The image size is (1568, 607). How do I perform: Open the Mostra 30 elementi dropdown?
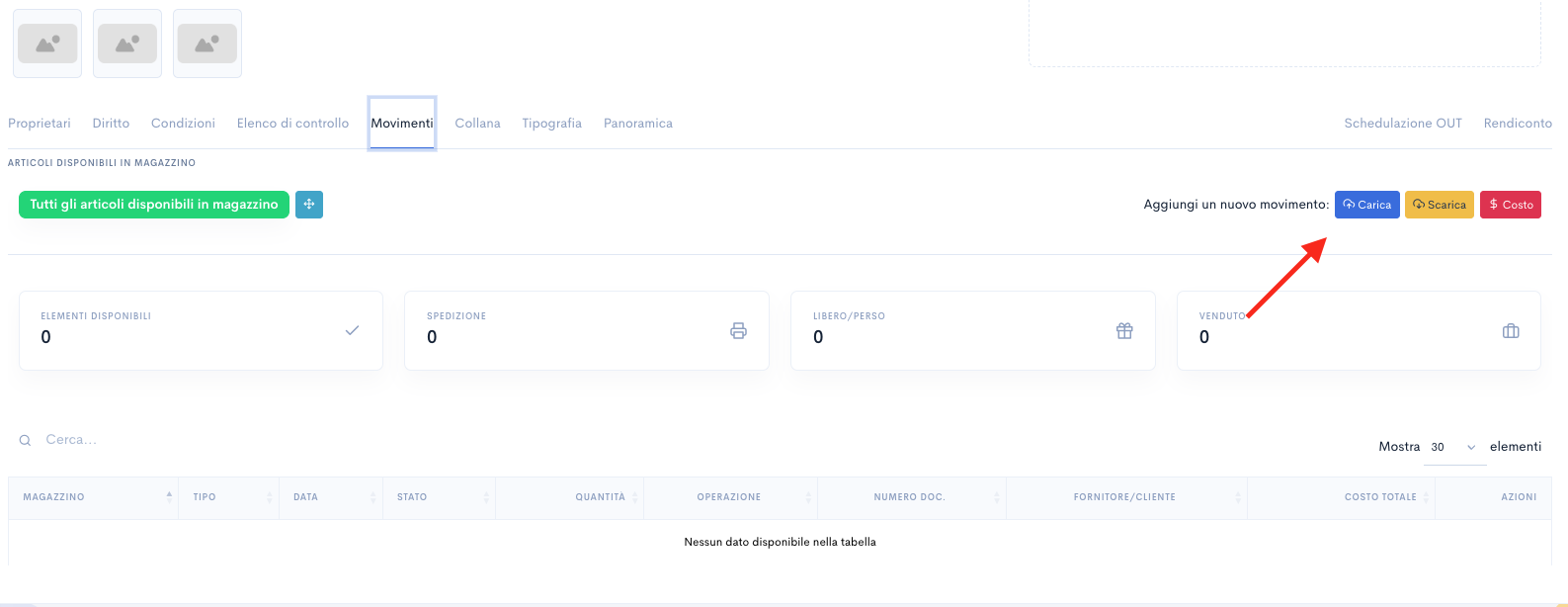click(1454, 447)
